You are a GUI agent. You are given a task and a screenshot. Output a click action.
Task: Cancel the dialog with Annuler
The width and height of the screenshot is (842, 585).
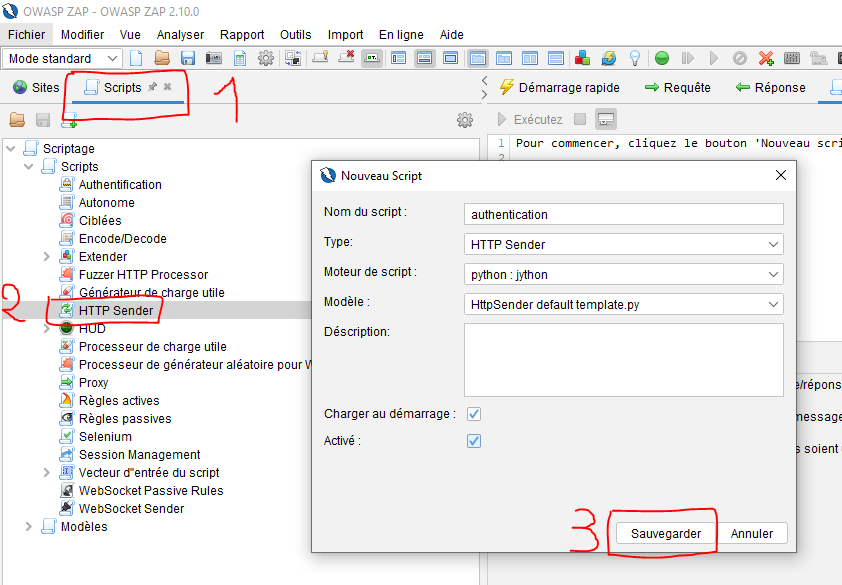coord(754,533)
